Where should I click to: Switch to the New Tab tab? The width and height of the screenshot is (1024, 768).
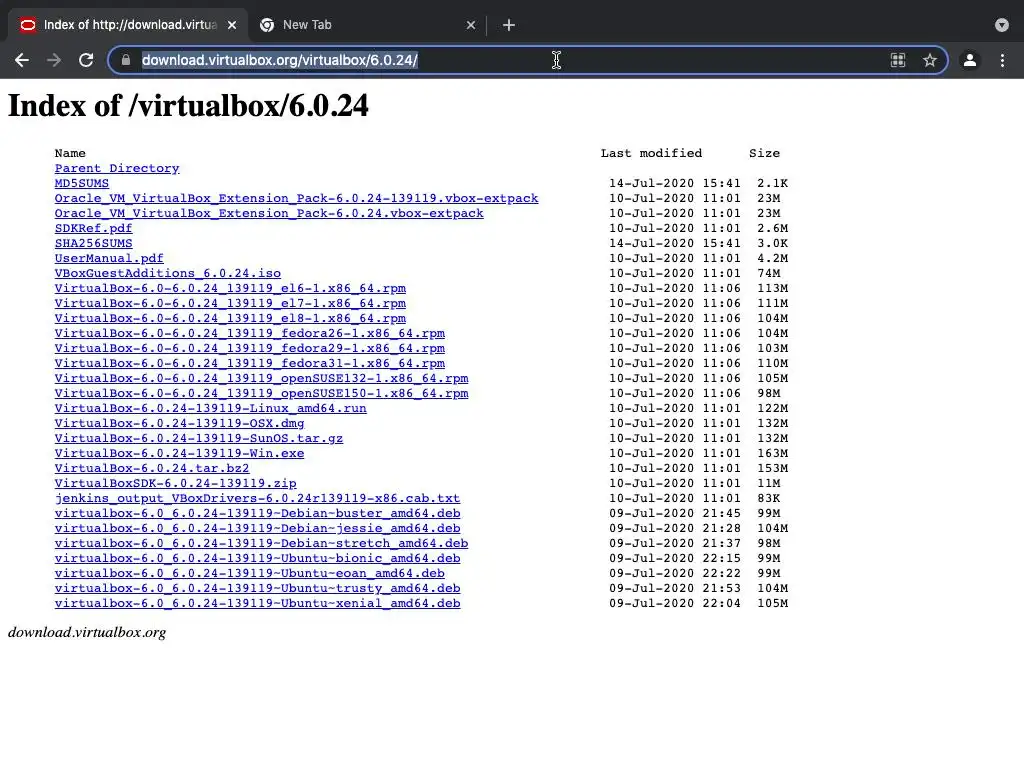click(x=368, y=25)
